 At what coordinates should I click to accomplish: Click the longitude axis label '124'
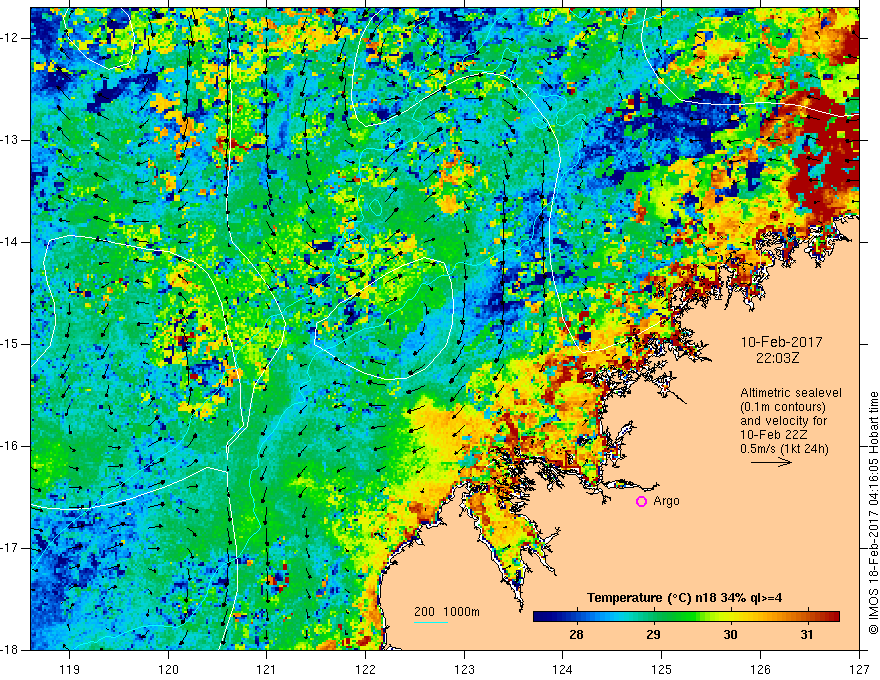pos(563,669)
